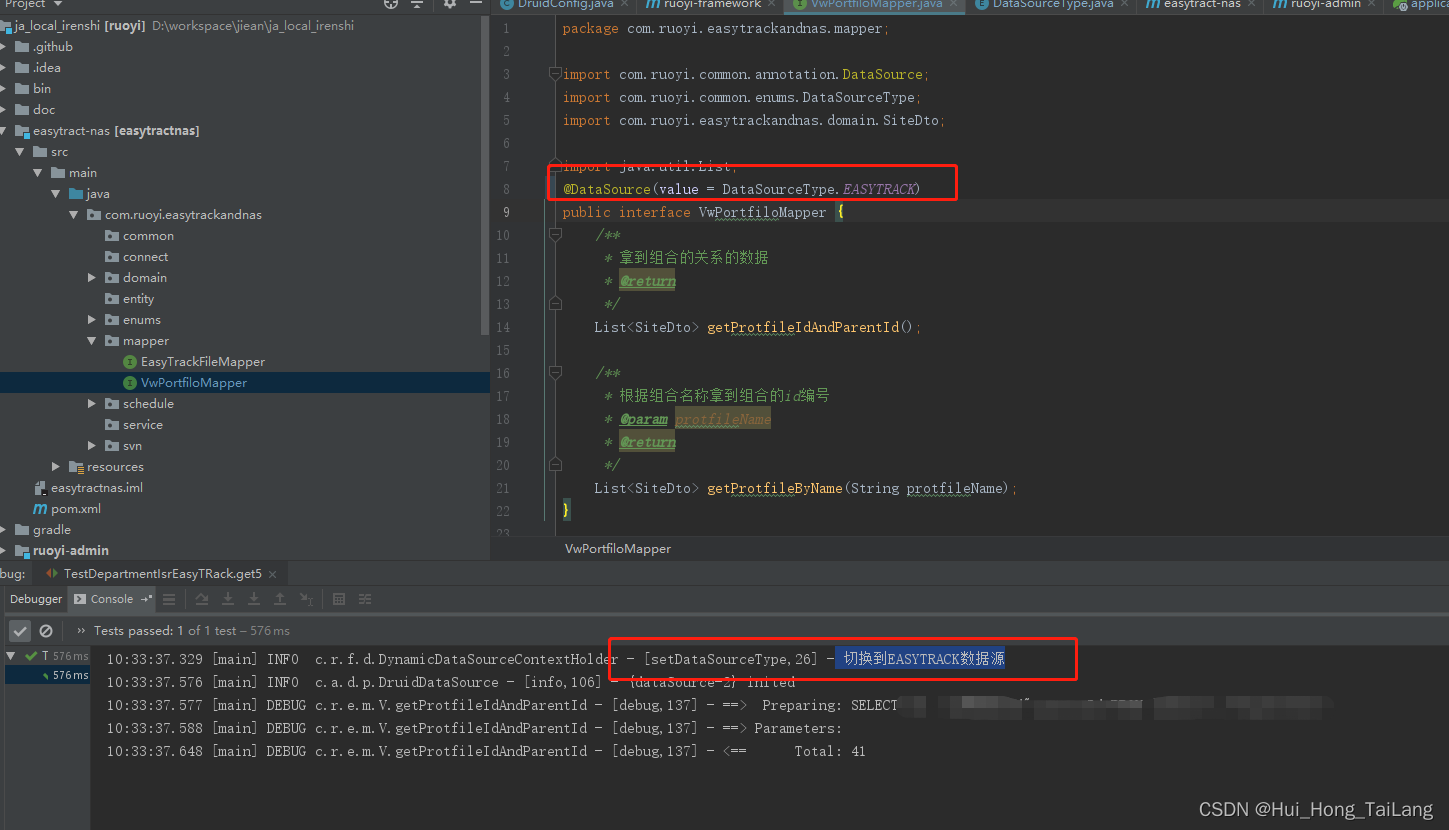The width and height of the screenshot is (1449, 830).
Task: Click the Collapse All icon in Project panel
Action: tap(417, 4)
